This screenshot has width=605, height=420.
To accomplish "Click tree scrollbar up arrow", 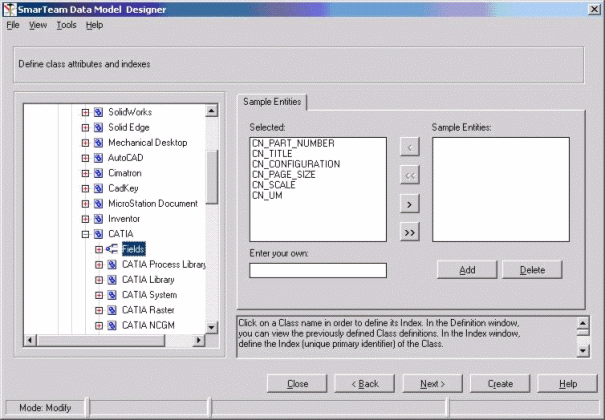I will (211, 111).
